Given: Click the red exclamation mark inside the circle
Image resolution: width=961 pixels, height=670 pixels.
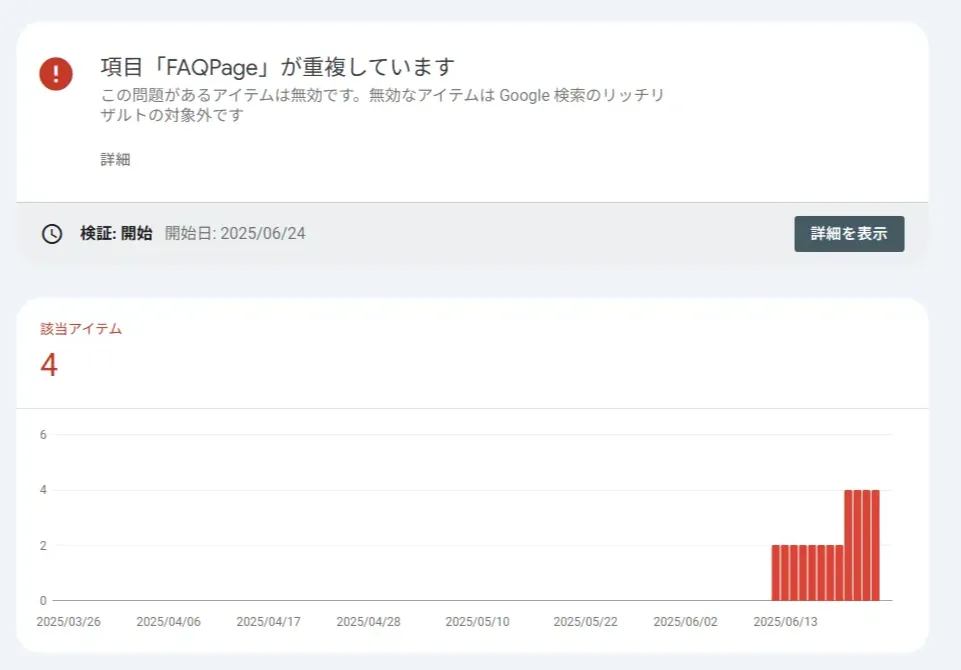Looking at the screenshot, I should (x=56, y=74).
